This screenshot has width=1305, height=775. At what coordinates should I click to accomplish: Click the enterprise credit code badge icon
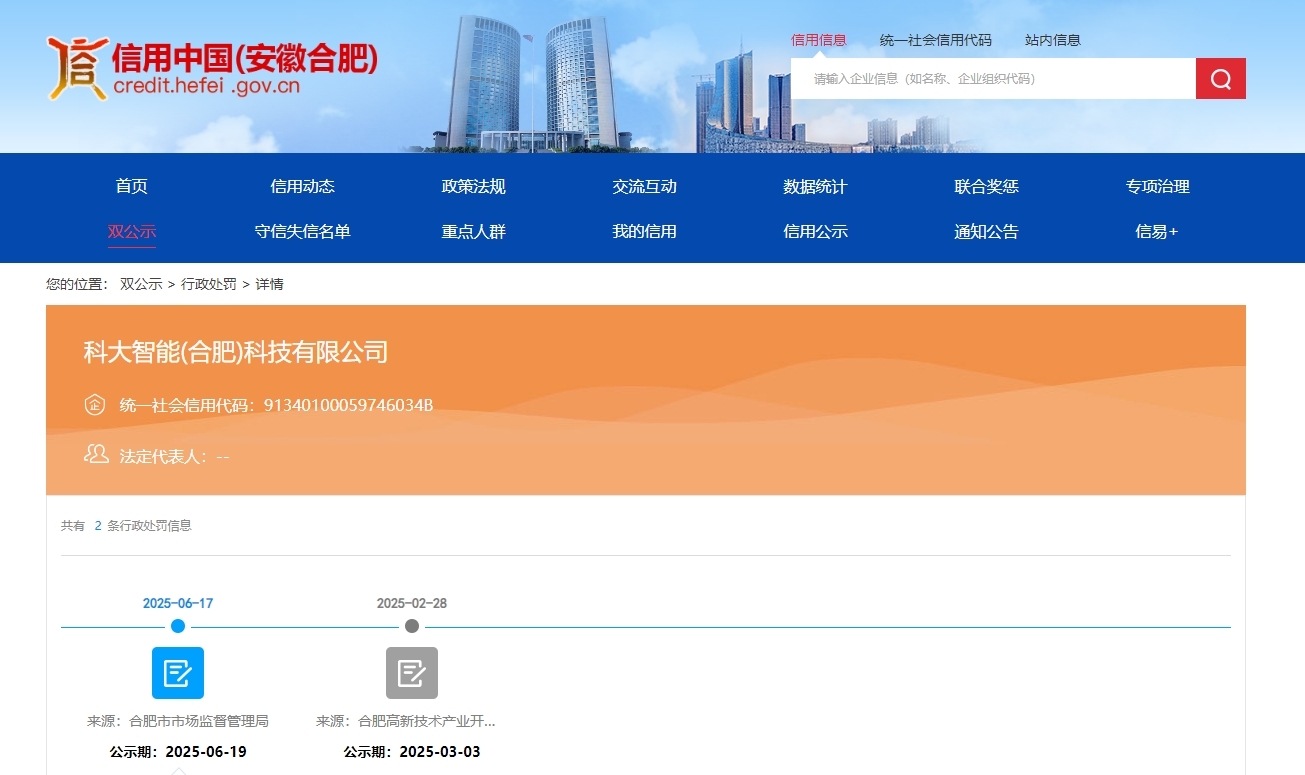(95, 405)
